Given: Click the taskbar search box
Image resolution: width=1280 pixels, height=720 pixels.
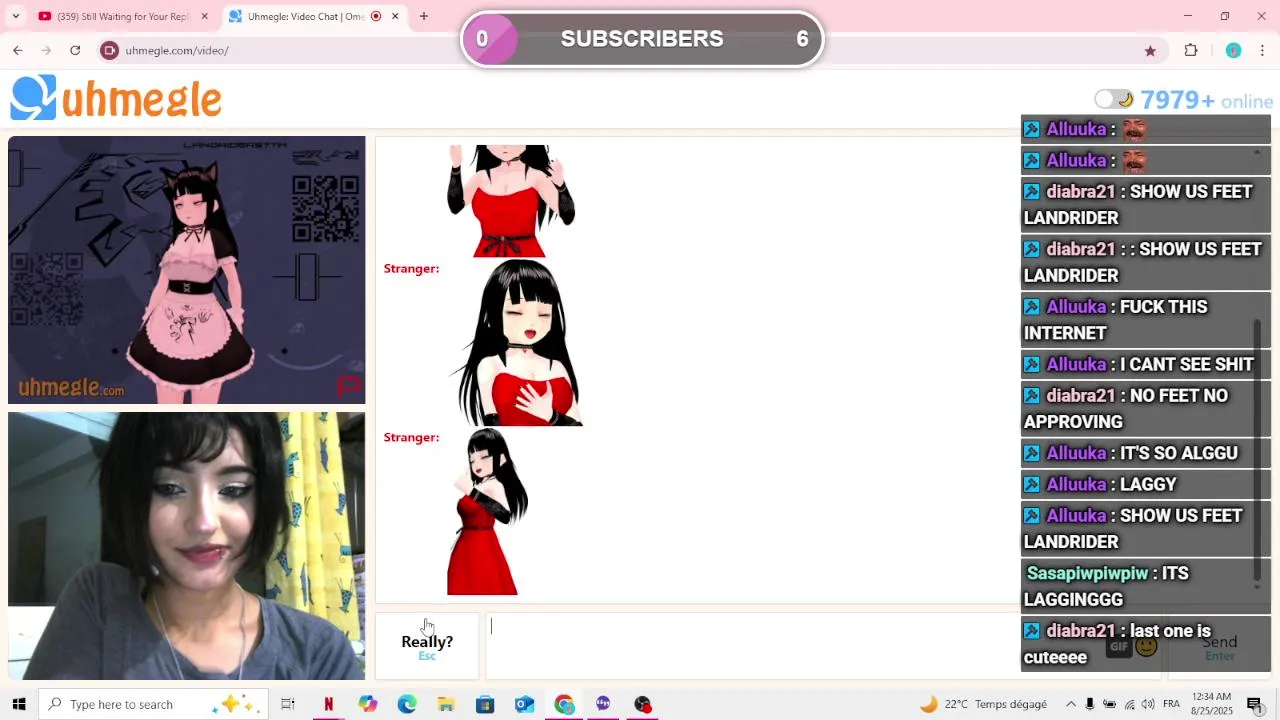Looking at the screenshot, I should coord(155,704).
